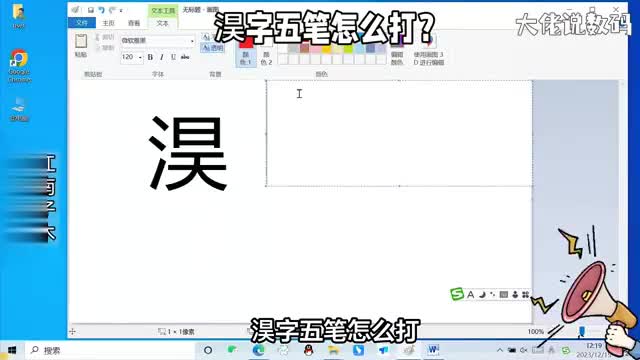Click the Paint 3D edit button
Image resolution: width=640 pixels, height=360 pixels.
coord(429,51)
